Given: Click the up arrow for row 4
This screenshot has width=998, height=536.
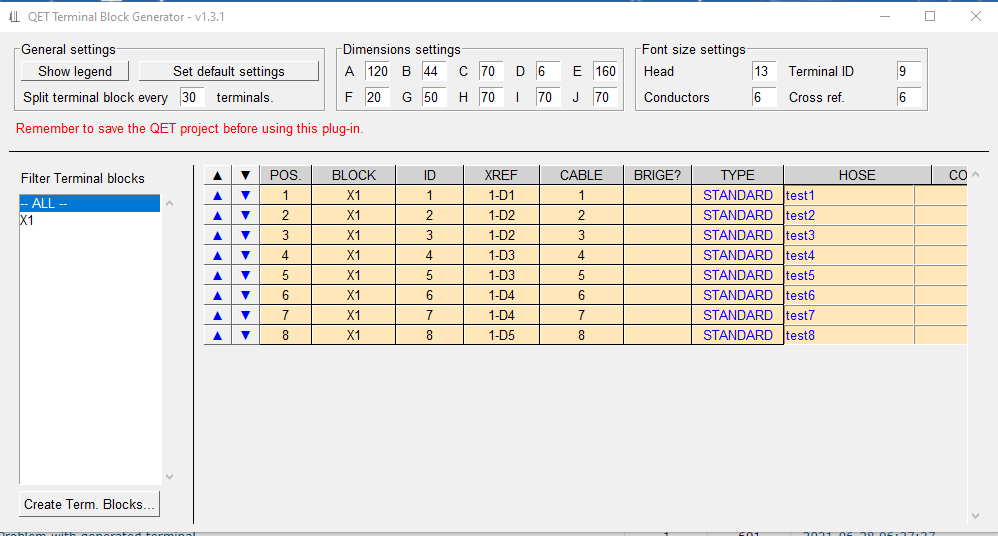Looking at the screenshot, I should point(217,256).
